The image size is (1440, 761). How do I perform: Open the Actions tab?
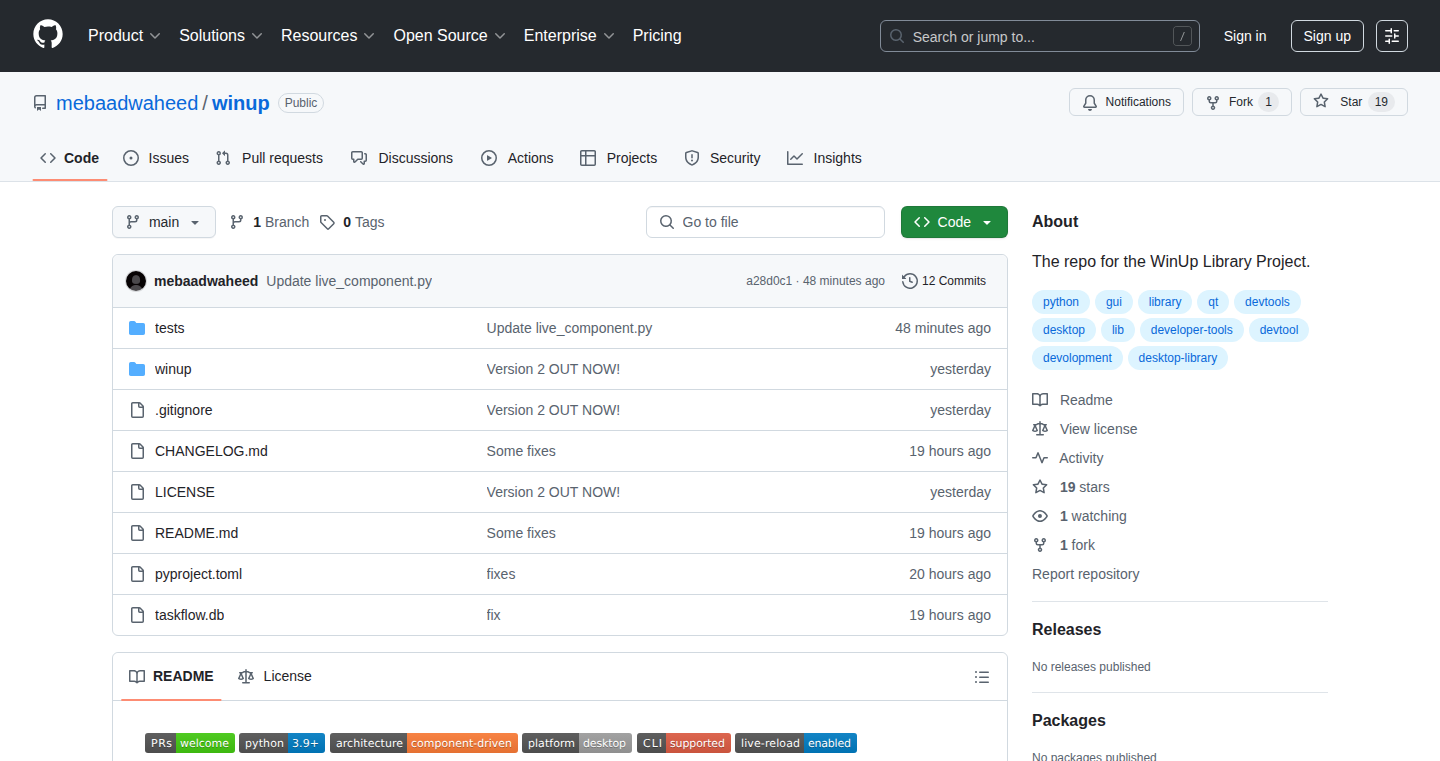pyautogui.click(x=517, y=158)
